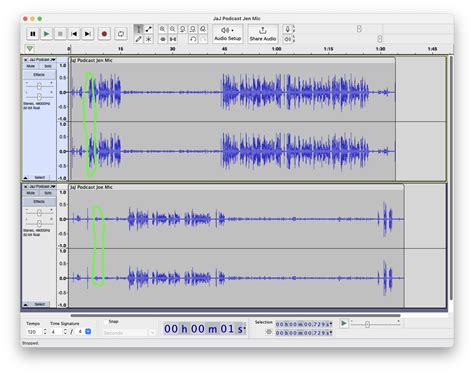Adjust gain slider of the Joe Mic track
The height and width of the screenshot is (374, 474).
click(x=39, y=213)
